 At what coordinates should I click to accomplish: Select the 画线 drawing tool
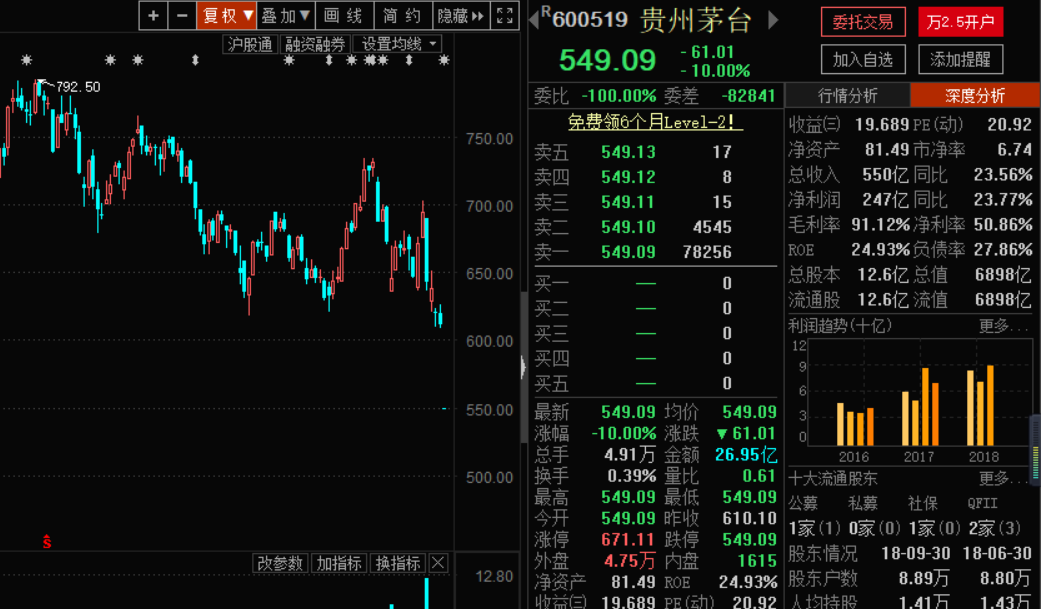coord(344,15)
